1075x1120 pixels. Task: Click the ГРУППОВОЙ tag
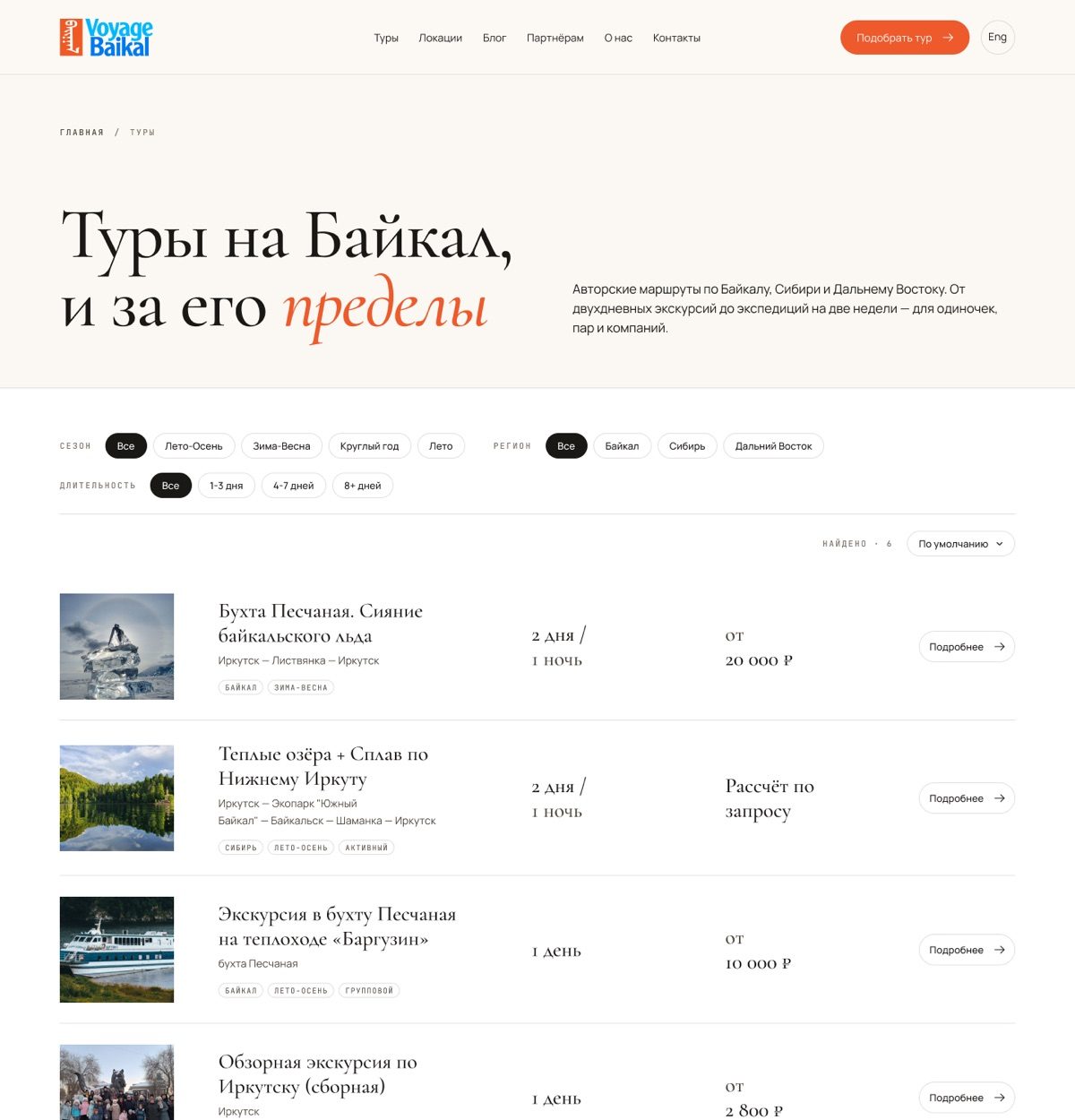tap(369, 991)
